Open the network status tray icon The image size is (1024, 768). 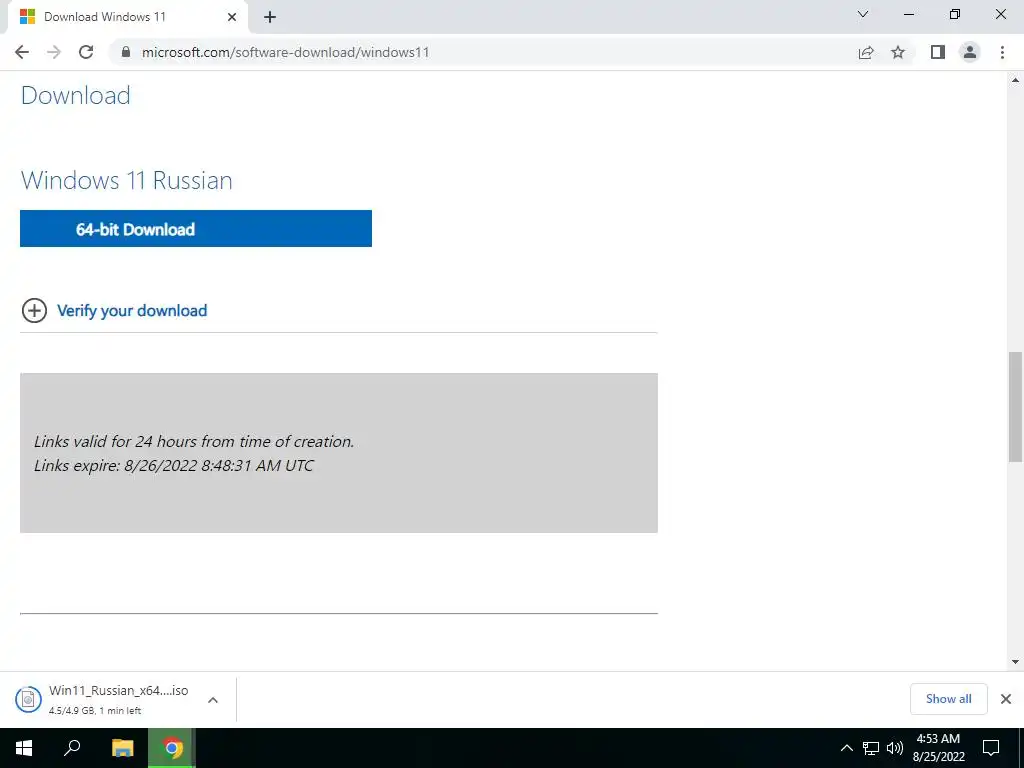click(871, 748)
